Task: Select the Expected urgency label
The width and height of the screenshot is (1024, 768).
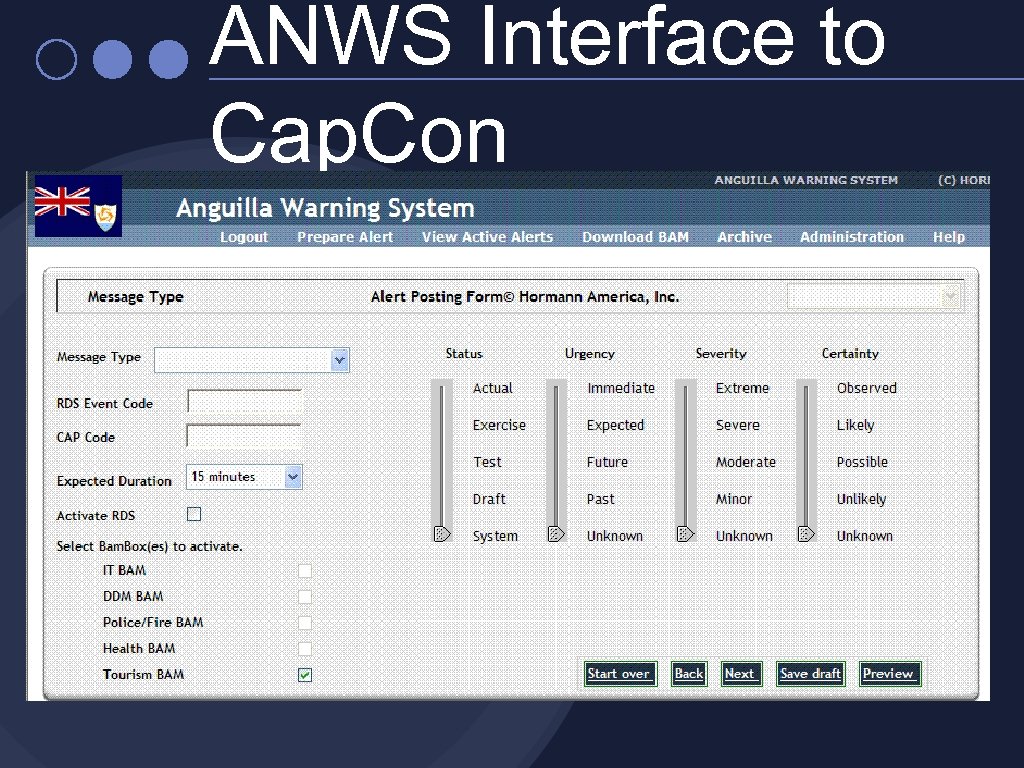Action: pyautogui.click(x=615, y=425)
